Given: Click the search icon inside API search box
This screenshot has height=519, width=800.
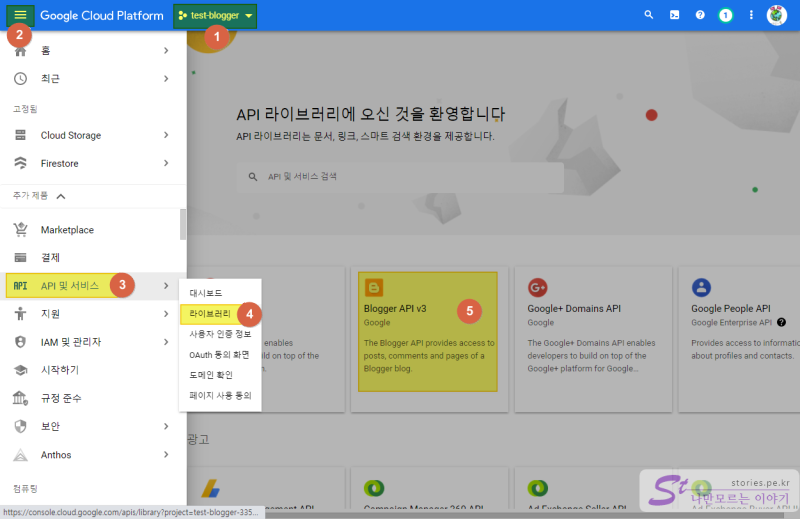Looking at the screenshot, I should (x=253, y=177).
